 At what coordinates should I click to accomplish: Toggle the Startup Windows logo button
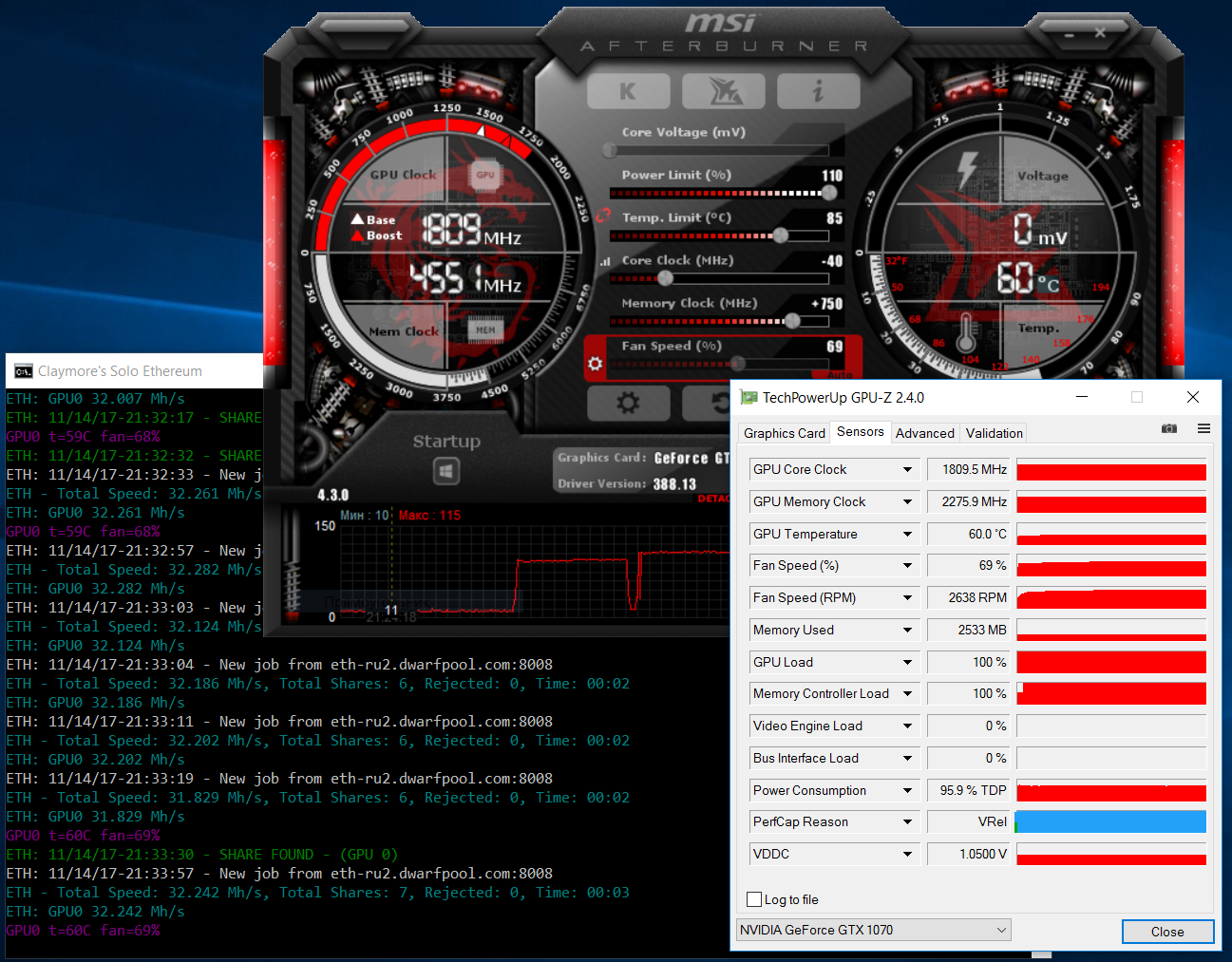[x=446, y=471]
